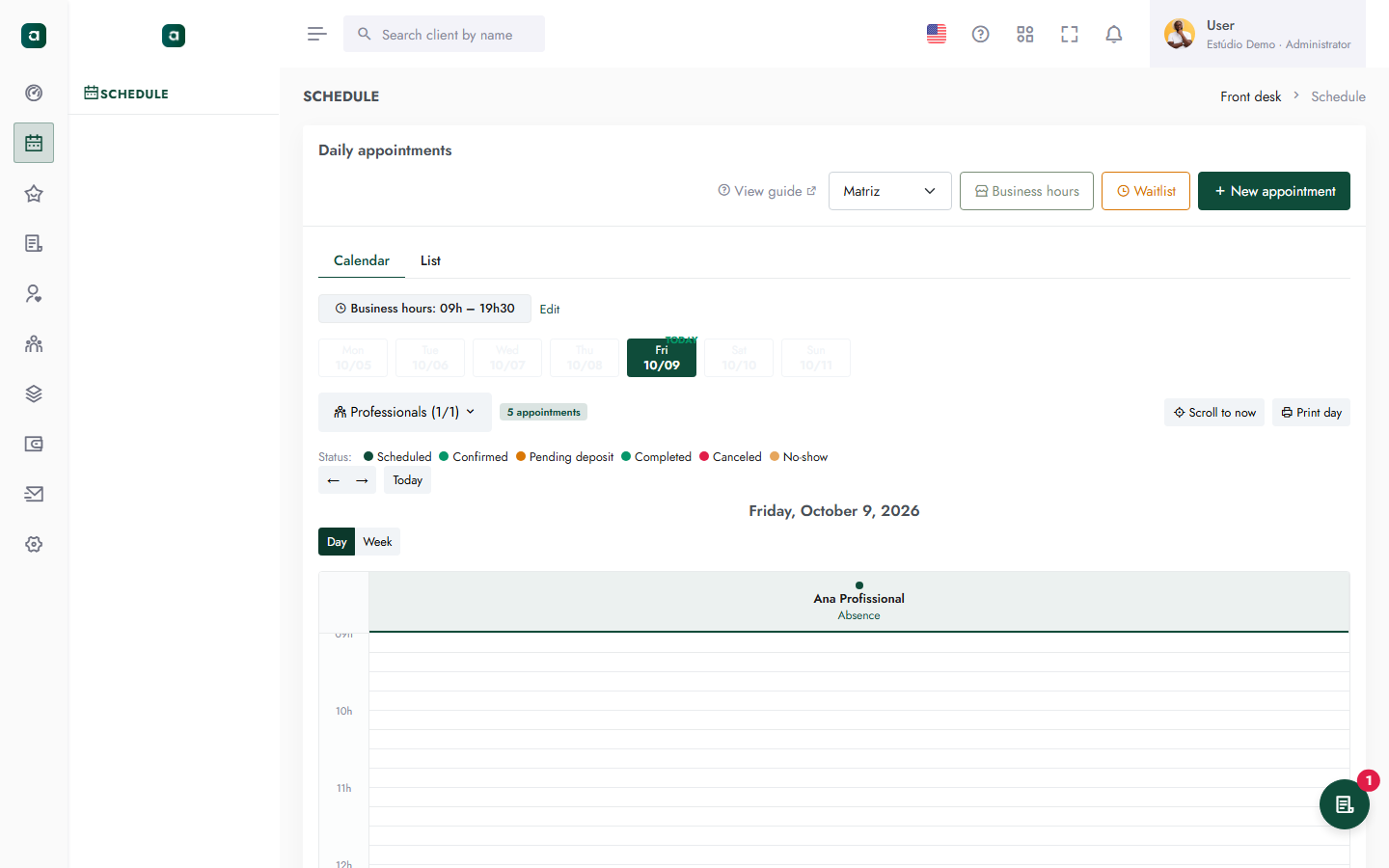Click Scroll to now button
1389x868 pixels.
tap(1214, 413)
